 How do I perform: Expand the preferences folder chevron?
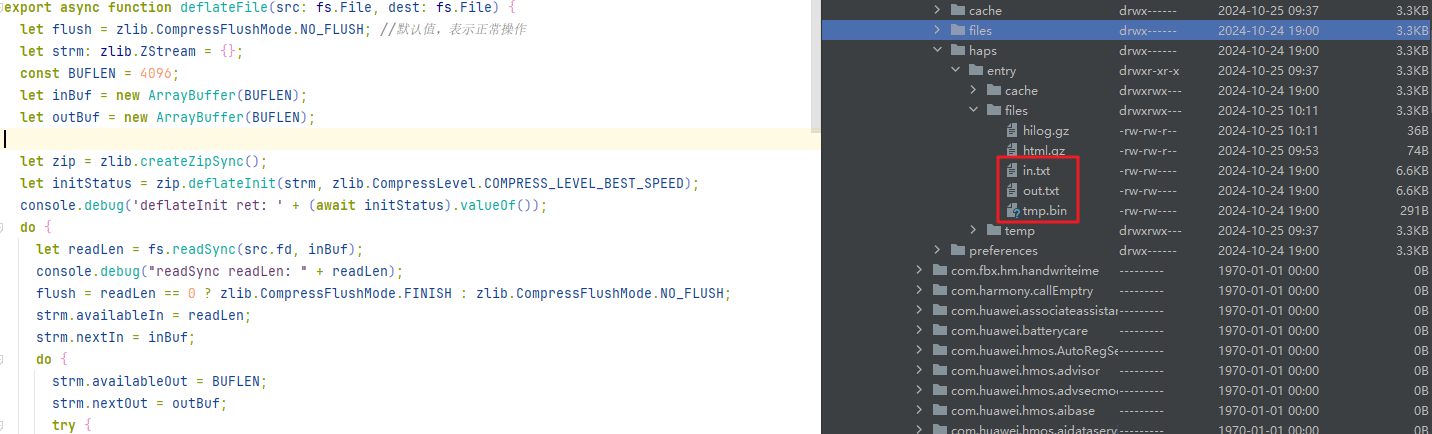pos(937,251)
